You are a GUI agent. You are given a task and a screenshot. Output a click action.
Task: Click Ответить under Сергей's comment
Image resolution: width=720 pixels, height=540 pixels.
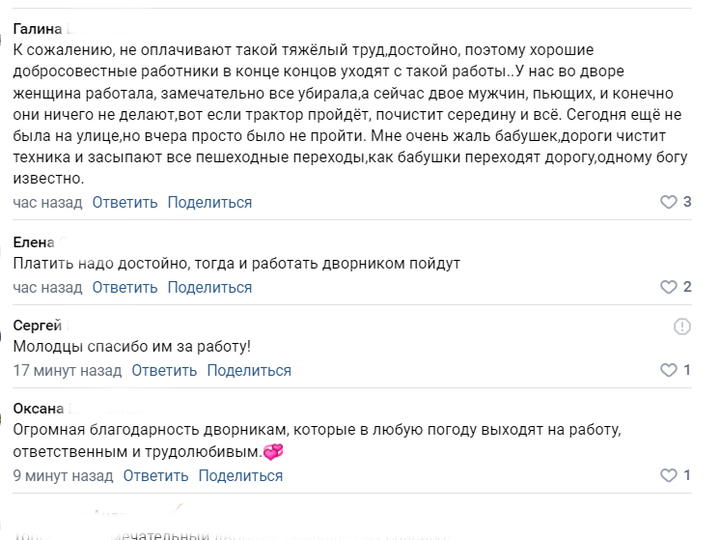tap(164, 371)
